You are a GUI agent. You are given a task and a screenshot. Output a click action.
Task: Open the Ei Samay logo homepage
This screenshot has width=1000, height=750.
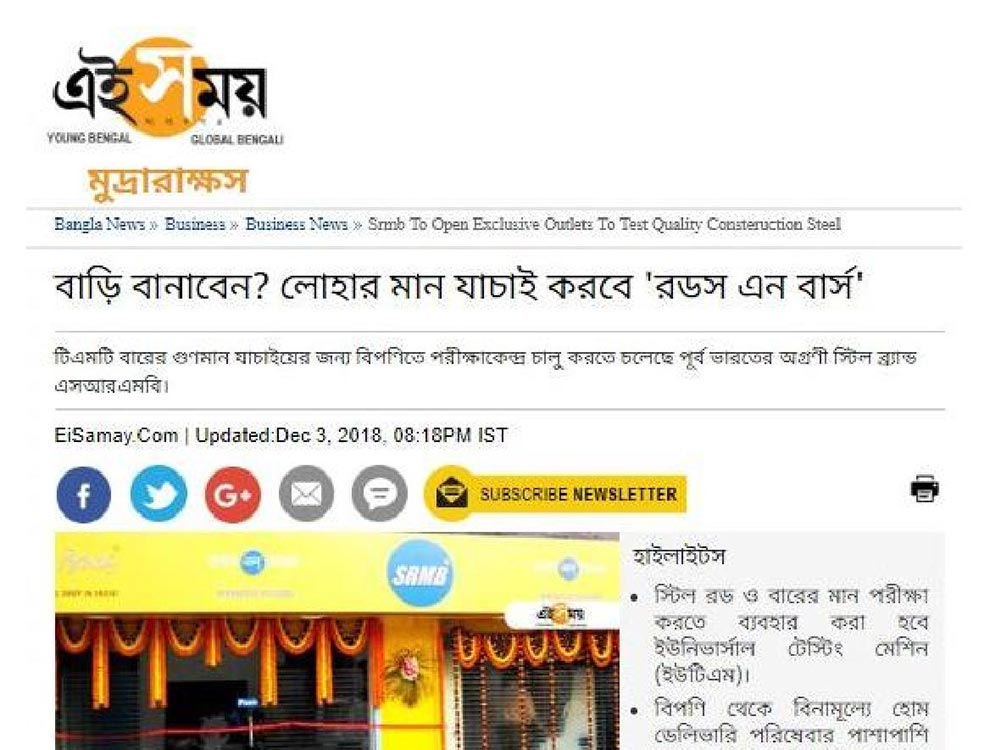(165, 91)
